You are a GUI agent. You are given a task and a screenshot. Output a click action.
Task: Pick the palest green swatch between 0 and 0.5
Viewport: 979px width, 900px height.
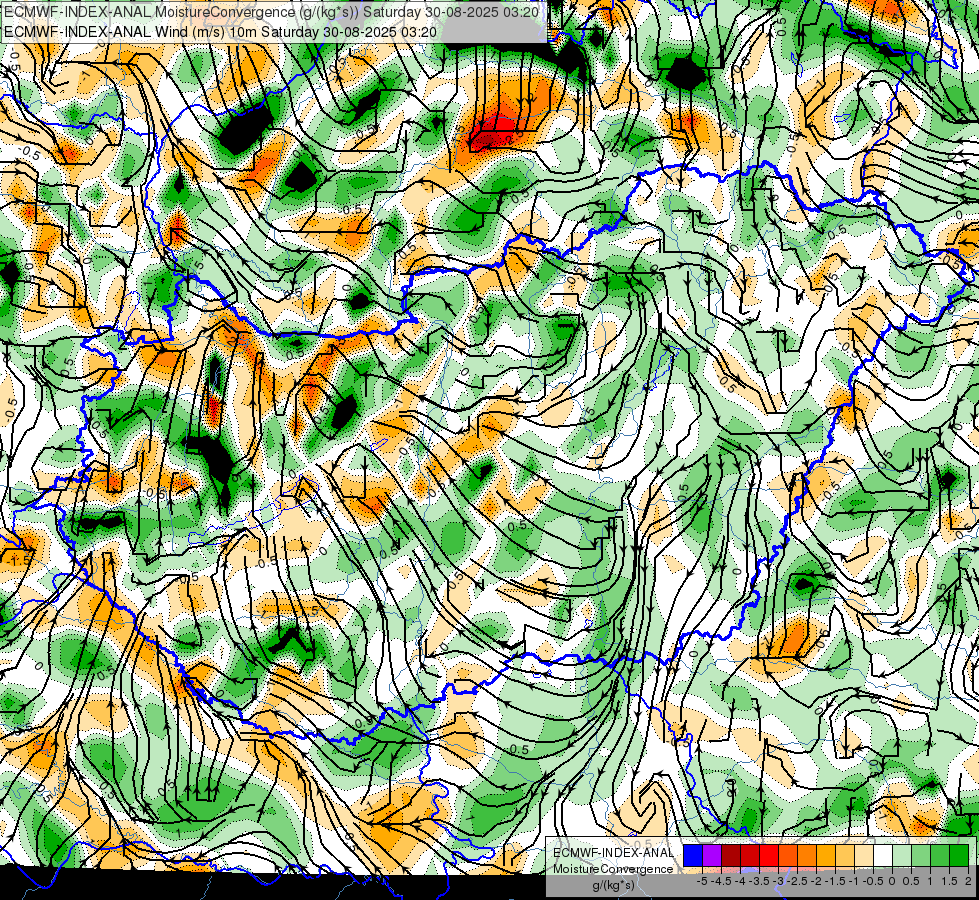pos(902,856)
